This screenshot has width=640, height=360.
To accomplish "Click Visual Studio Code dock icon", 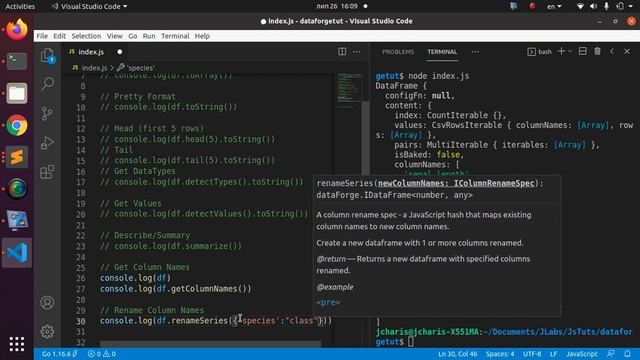I will click(x=17, y=253).
